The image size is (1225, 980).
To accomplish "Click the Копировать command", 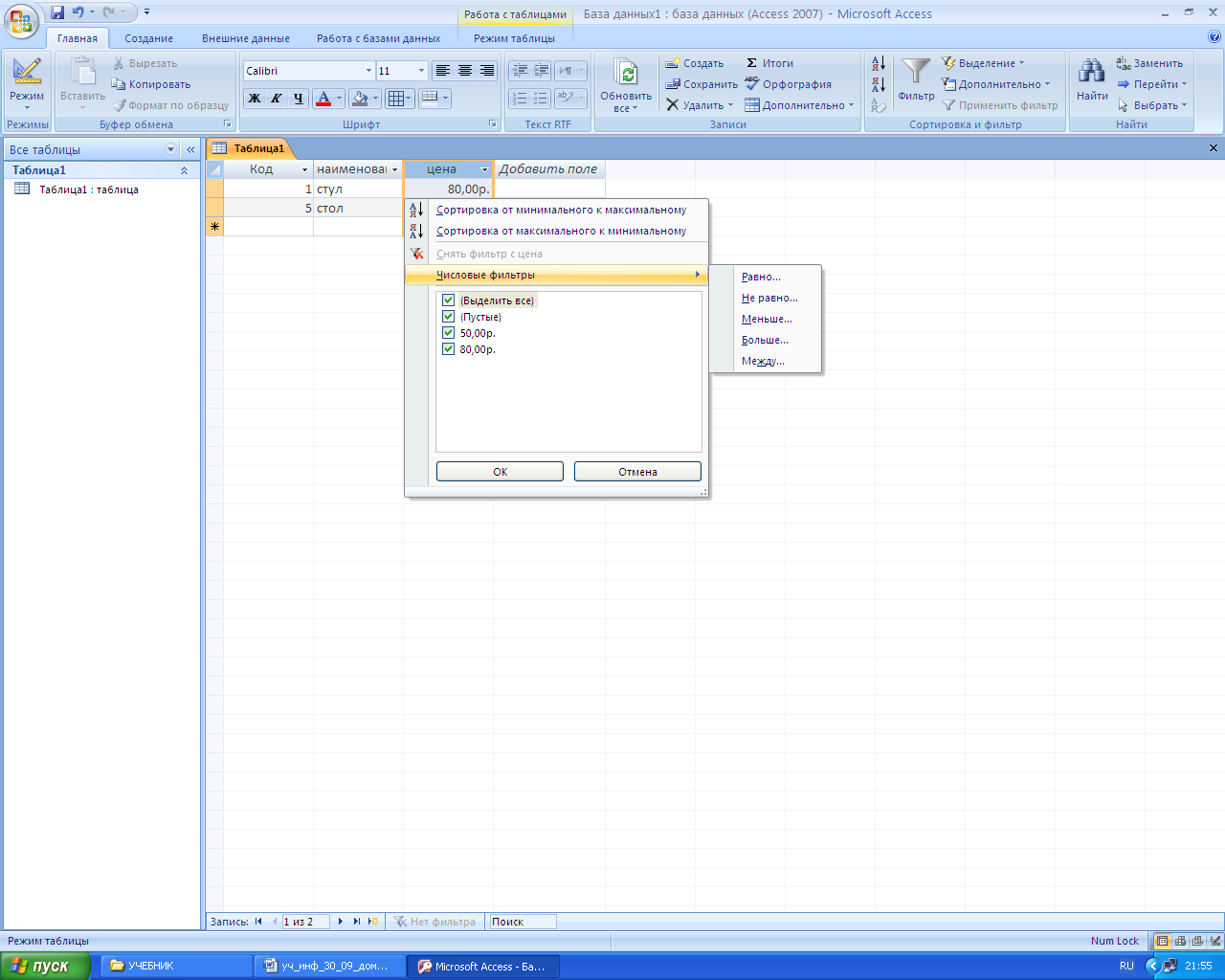I will pos(151,84).
